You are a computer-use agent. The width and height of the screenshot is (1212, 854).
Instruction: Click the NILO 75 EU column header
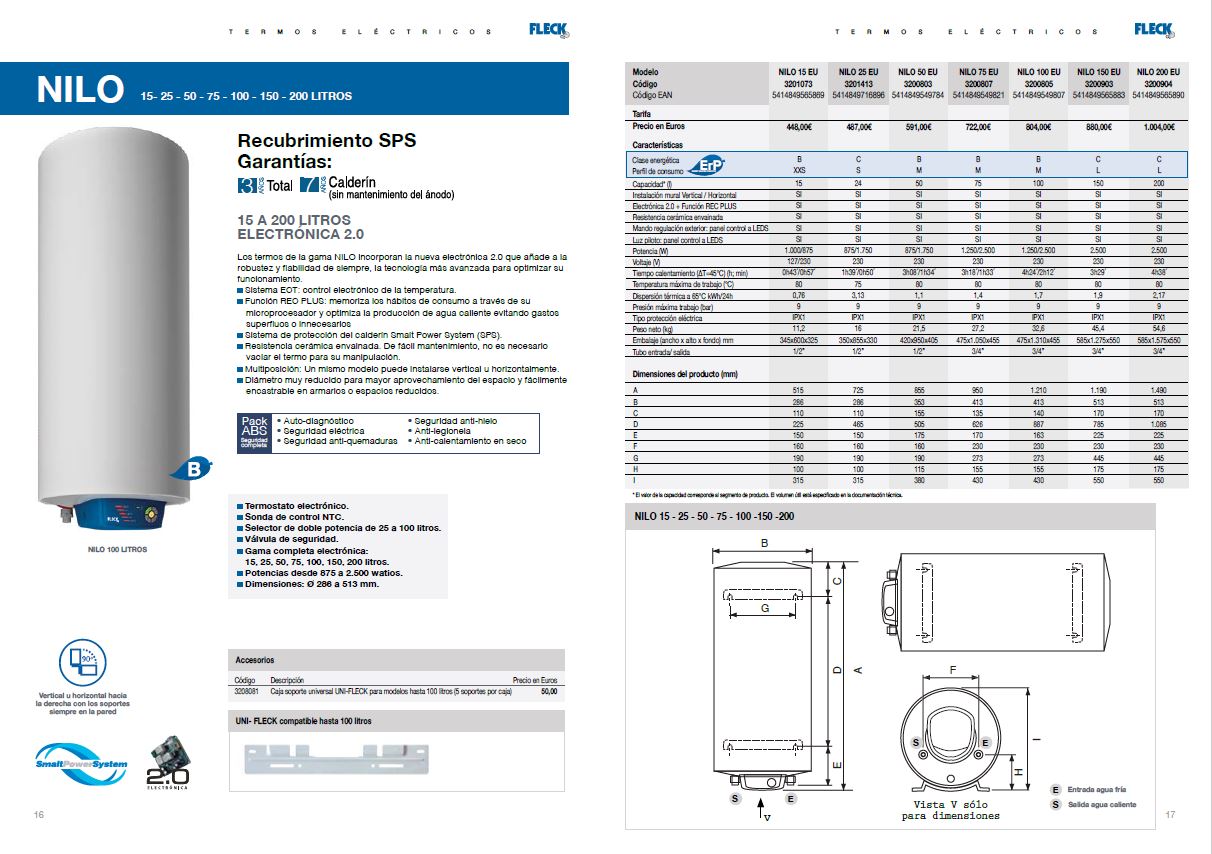point(980,72)
